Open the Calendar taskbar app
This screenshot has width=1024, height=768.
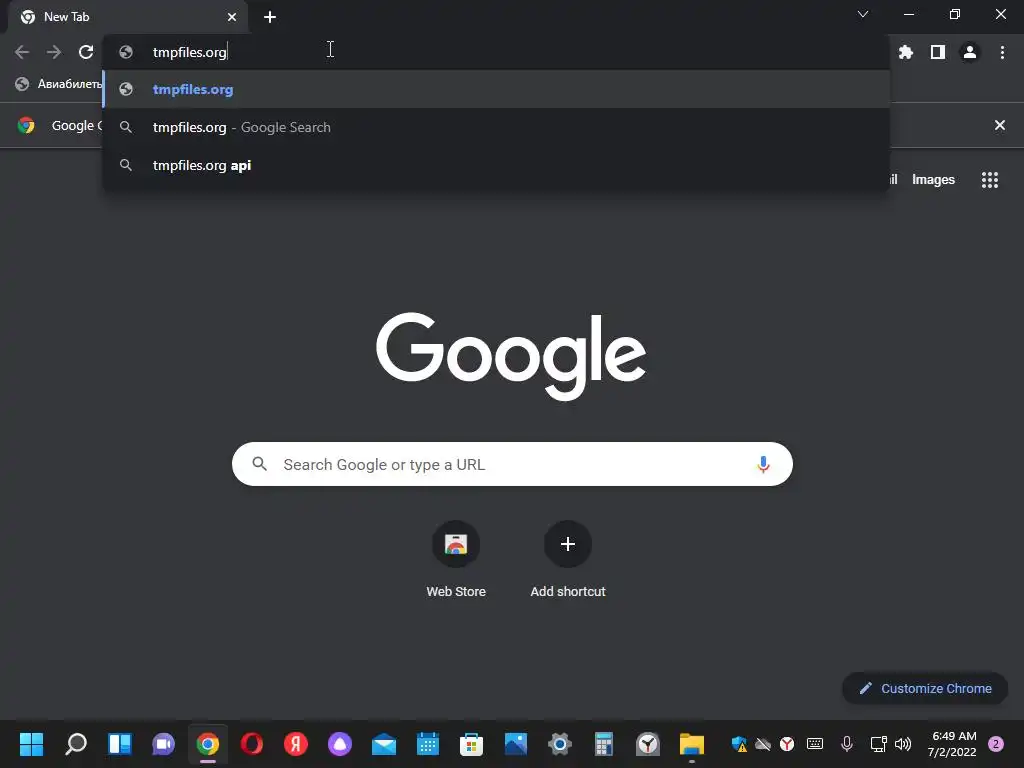click(x=428, y=744)
